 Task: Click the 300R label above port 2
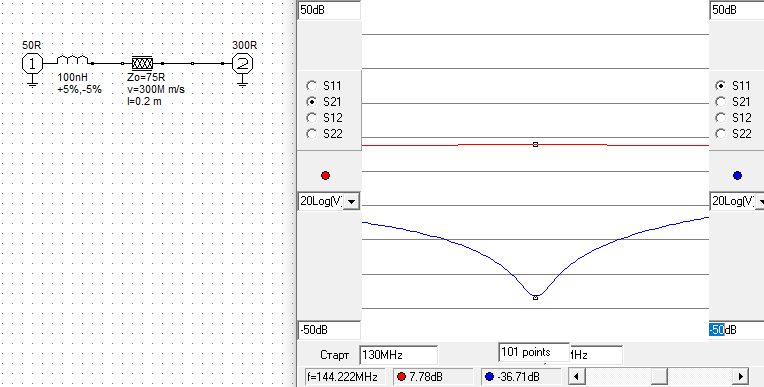(244, 45)
